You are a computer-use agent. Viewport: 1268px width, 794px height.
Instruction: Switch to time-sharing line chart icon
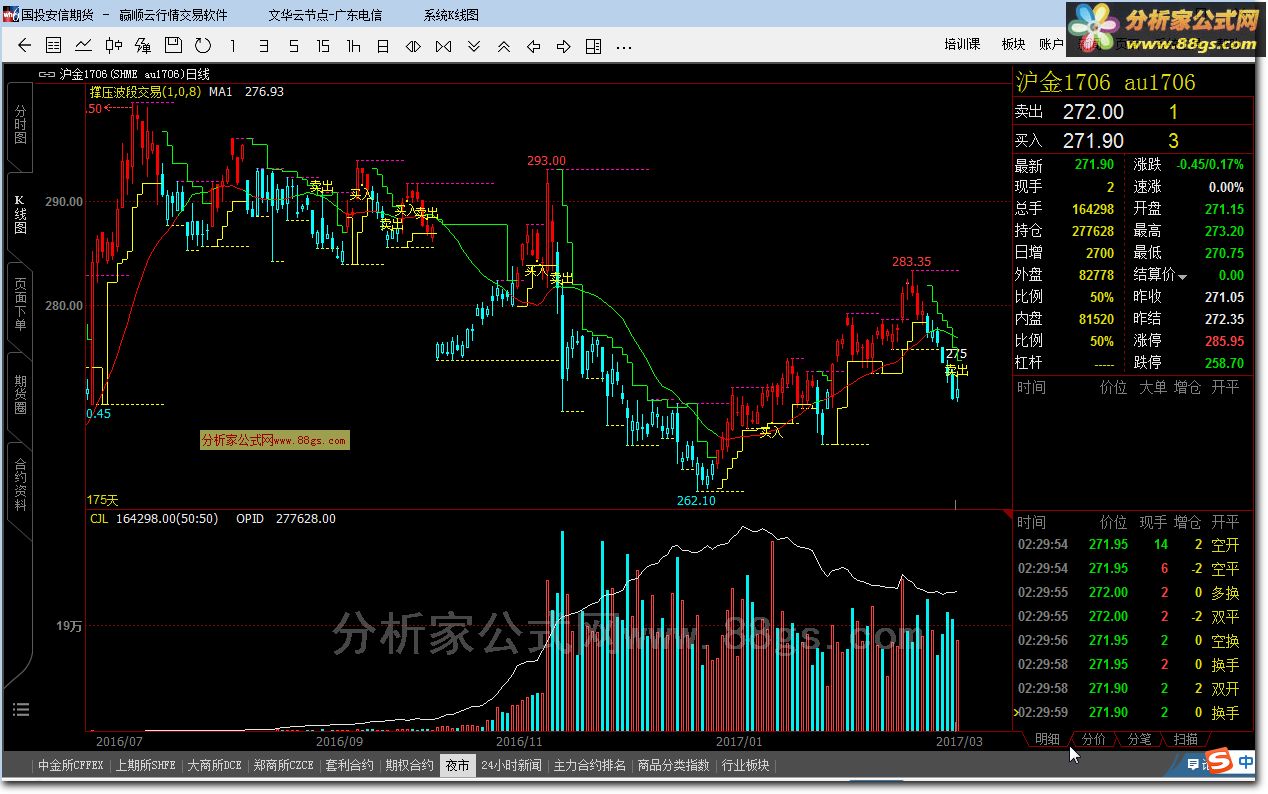[84, 46]
